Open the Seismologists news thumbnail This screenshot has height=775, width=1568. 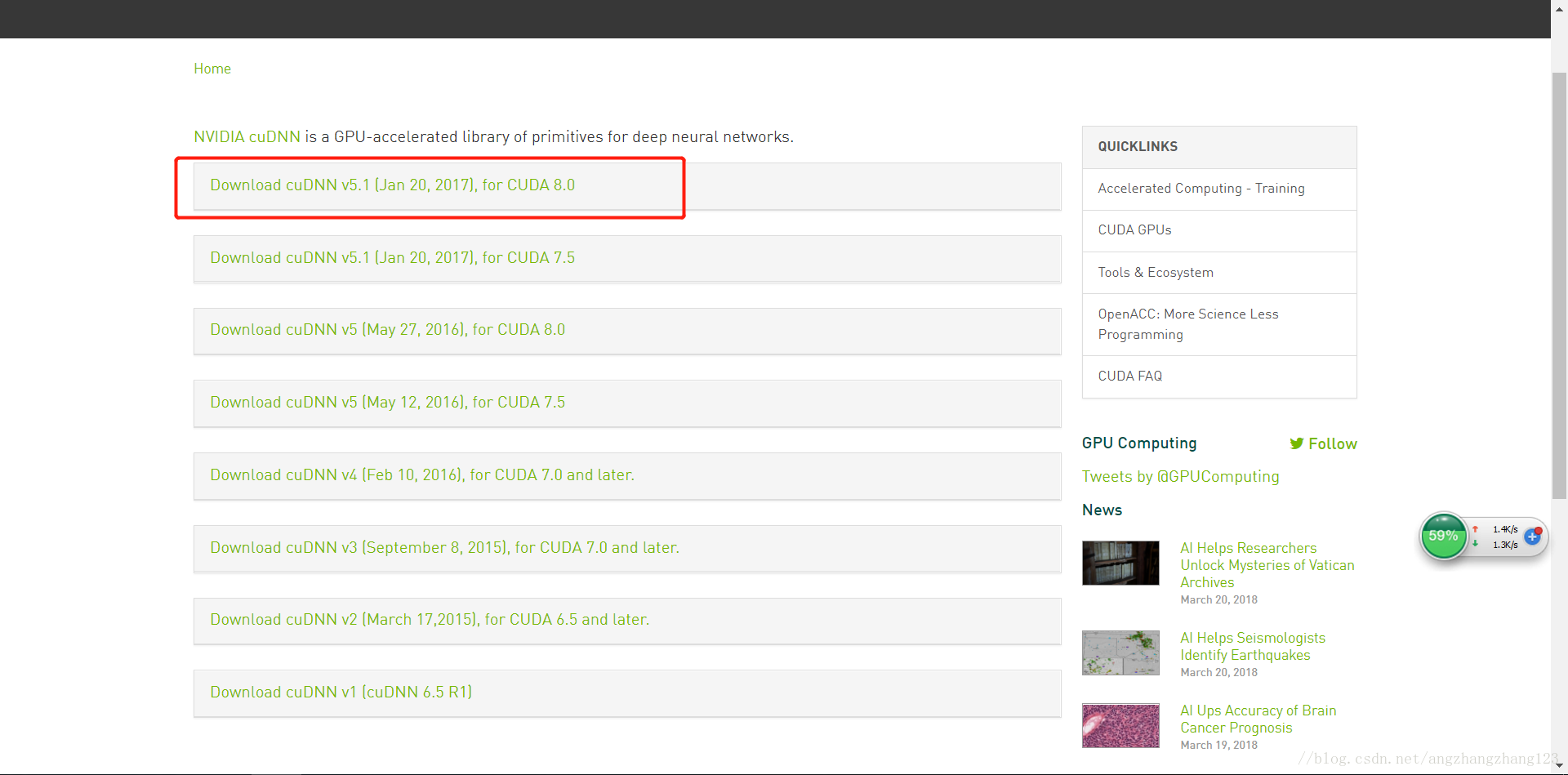[x=1120, y=653]
